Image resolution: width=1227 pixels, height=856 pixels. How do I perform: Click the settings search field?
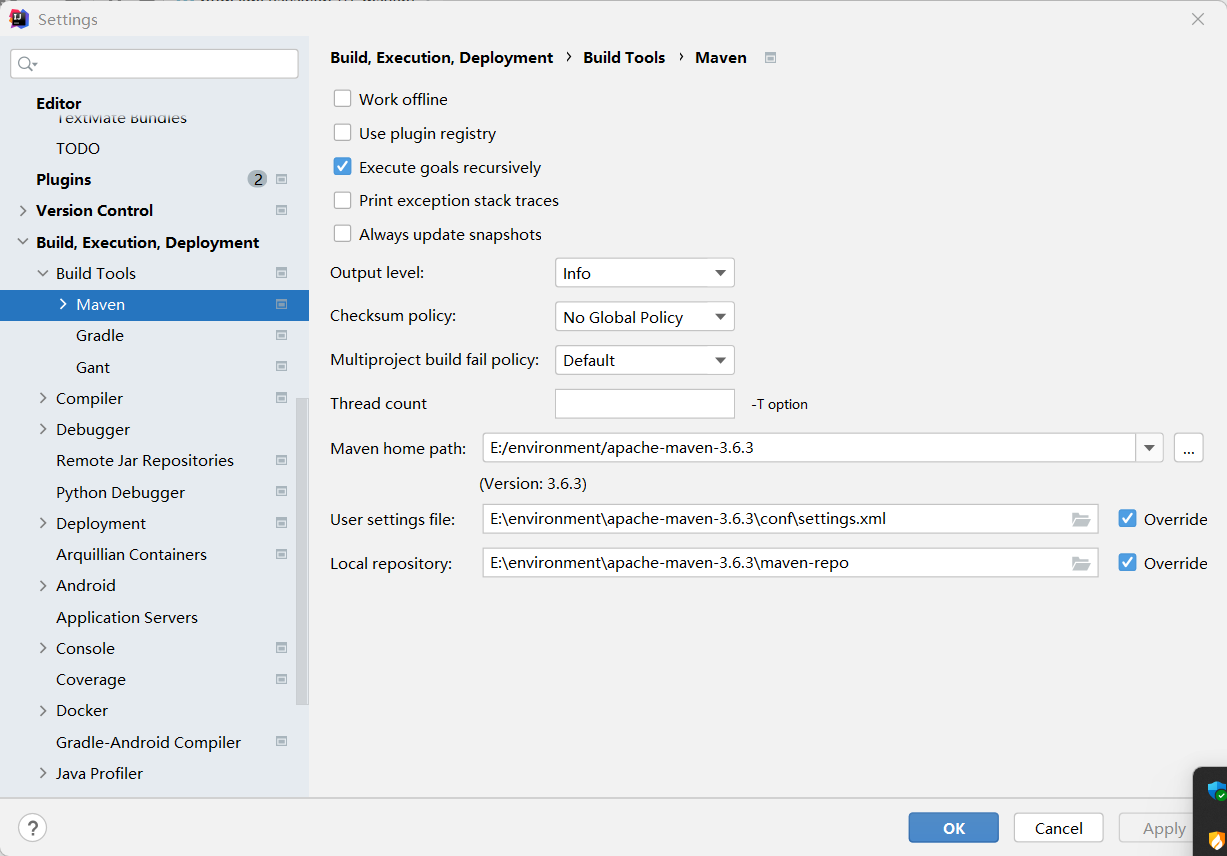[x=154, y=64]
